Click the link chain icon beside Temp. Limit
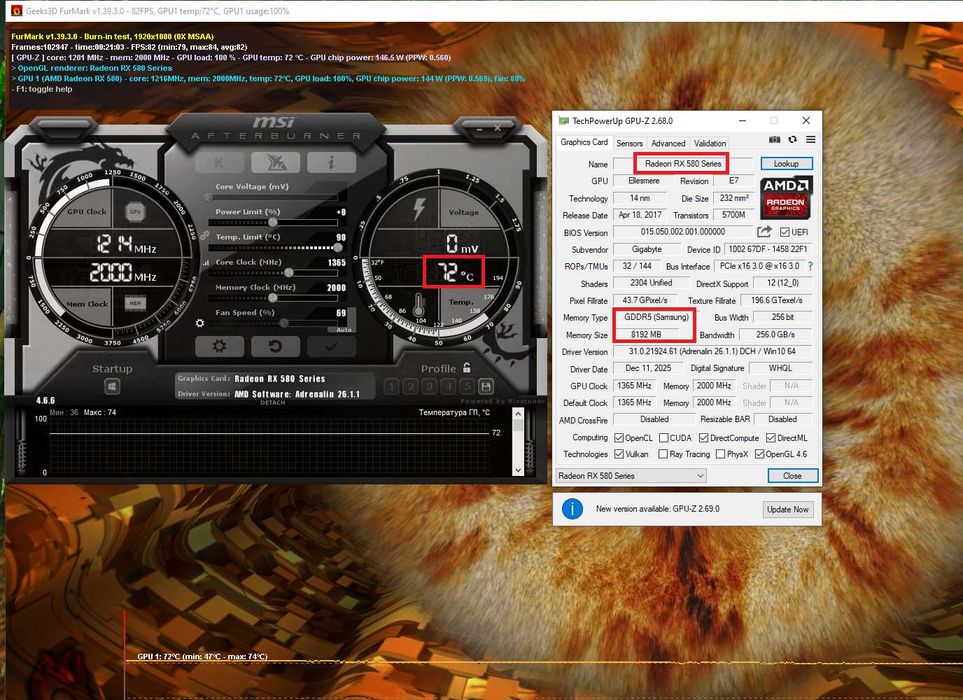Image resolution: width=963 pixels, height=700 pixels. coord(204,235)
